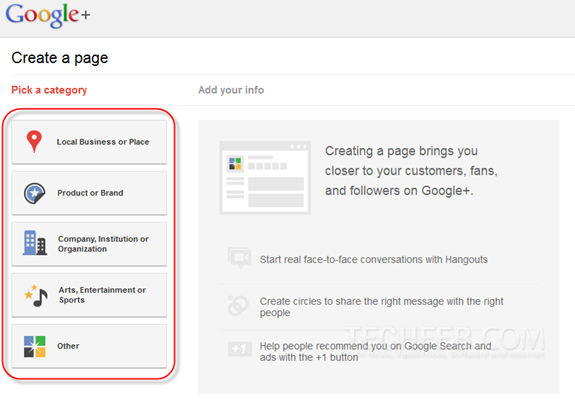Click the Create a page heading
The height and width of the screenshot is (404, 575).
click(x=60, y=58)
